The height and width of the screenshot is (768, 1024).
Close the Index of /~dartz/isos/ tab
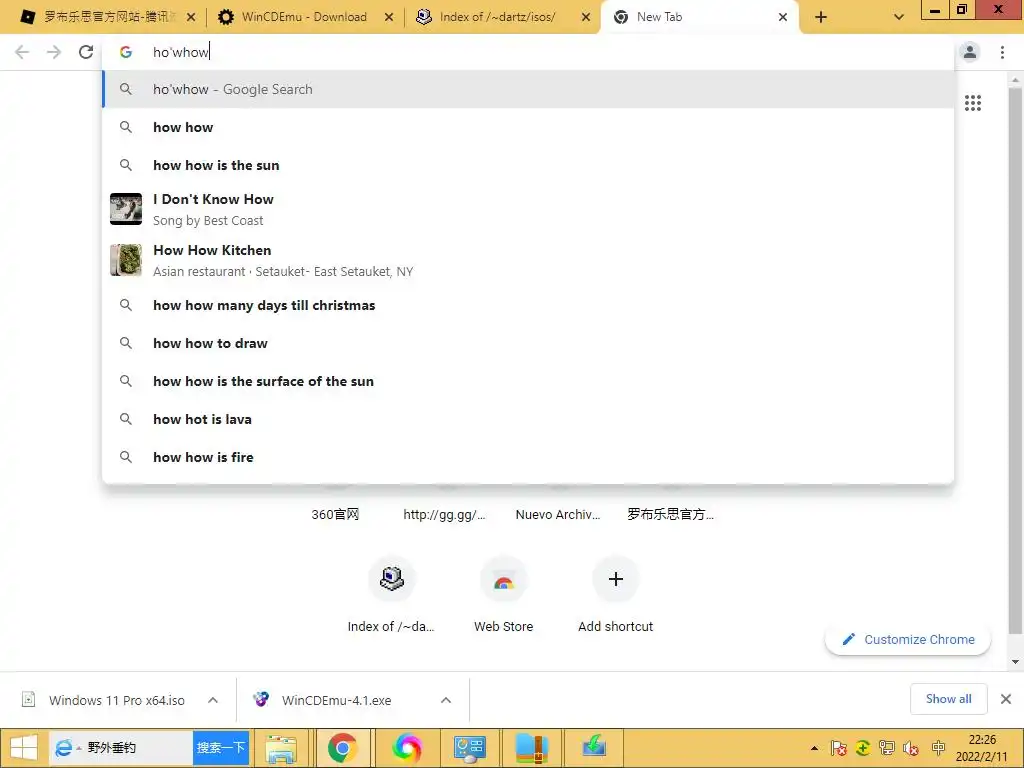pos(586,17)
